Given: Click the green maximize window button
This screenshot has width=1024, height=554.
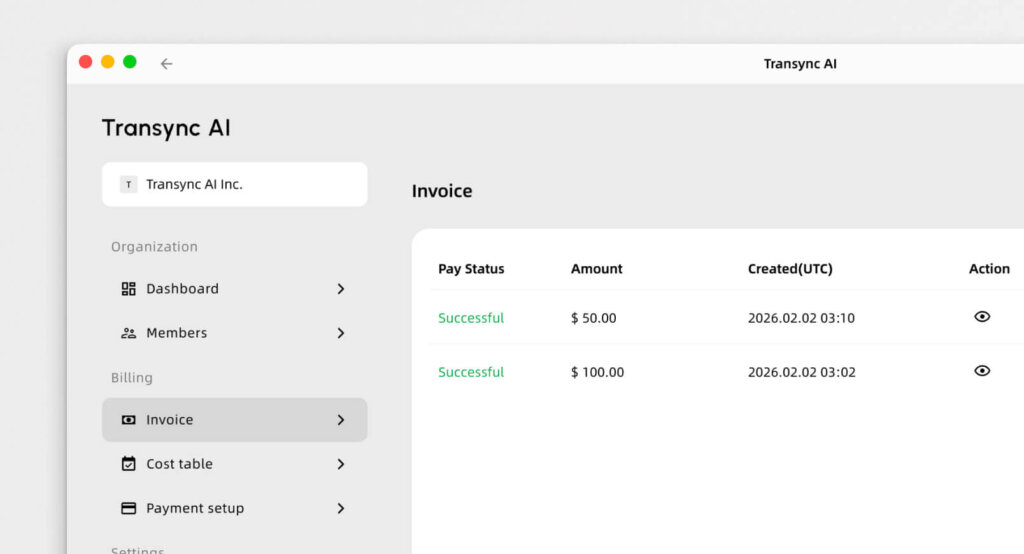Looking at the screenshot, I should (130, 62).
